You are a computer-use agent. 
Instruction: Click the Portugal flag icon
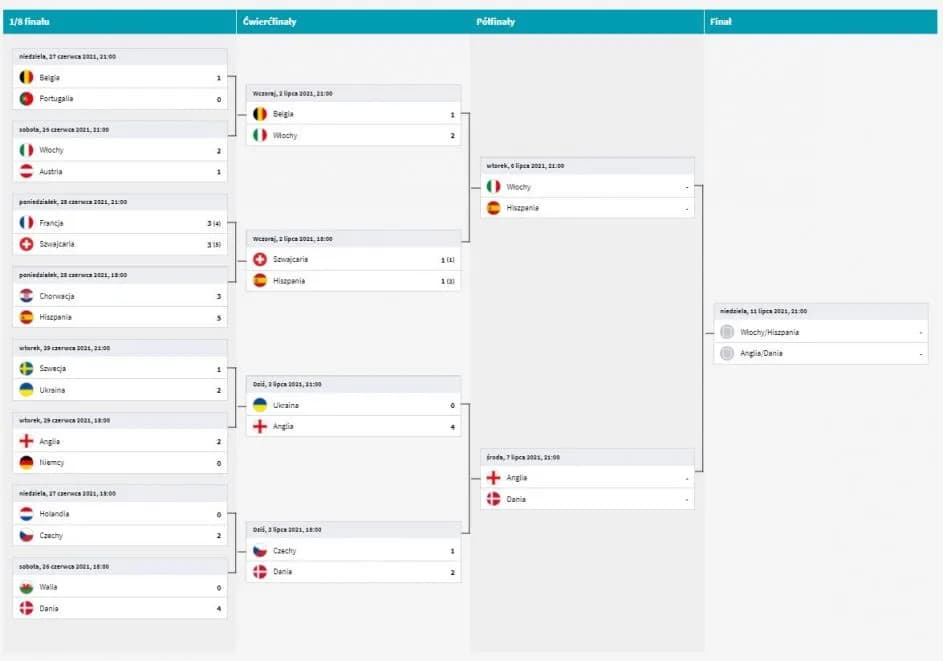(x=26, y=99)
